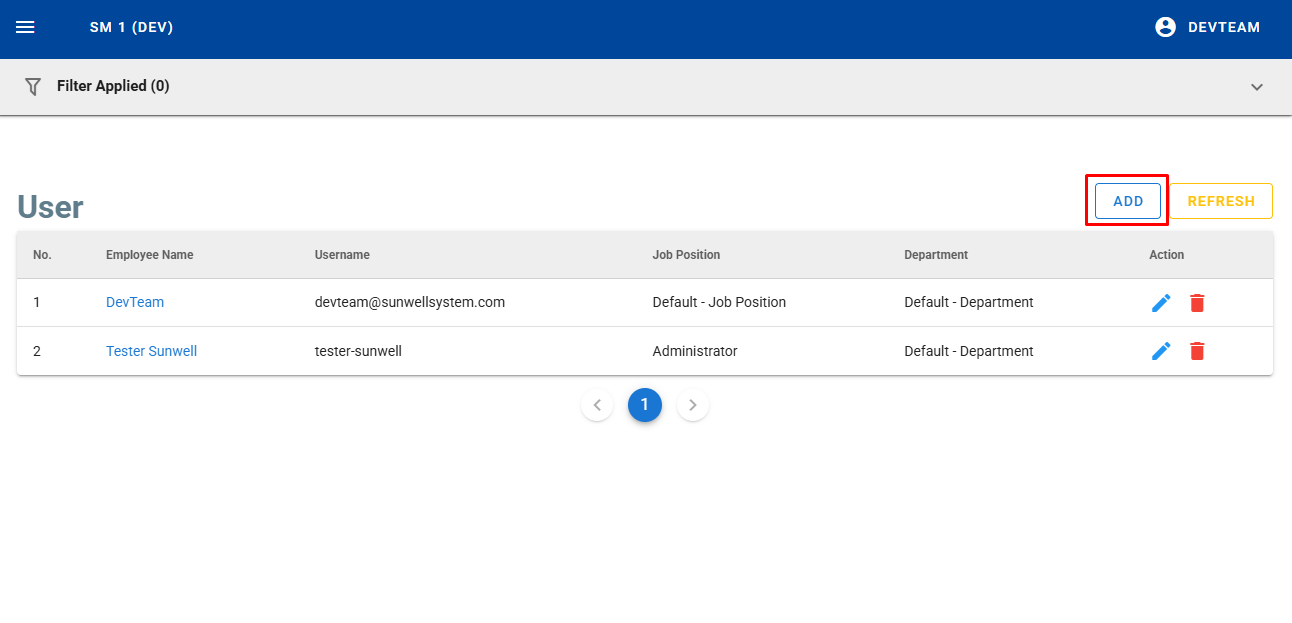The width and height of the screenshot is (1292, 623).
Task: Delete the Tester Sunwell user row
Action: 1197,351
